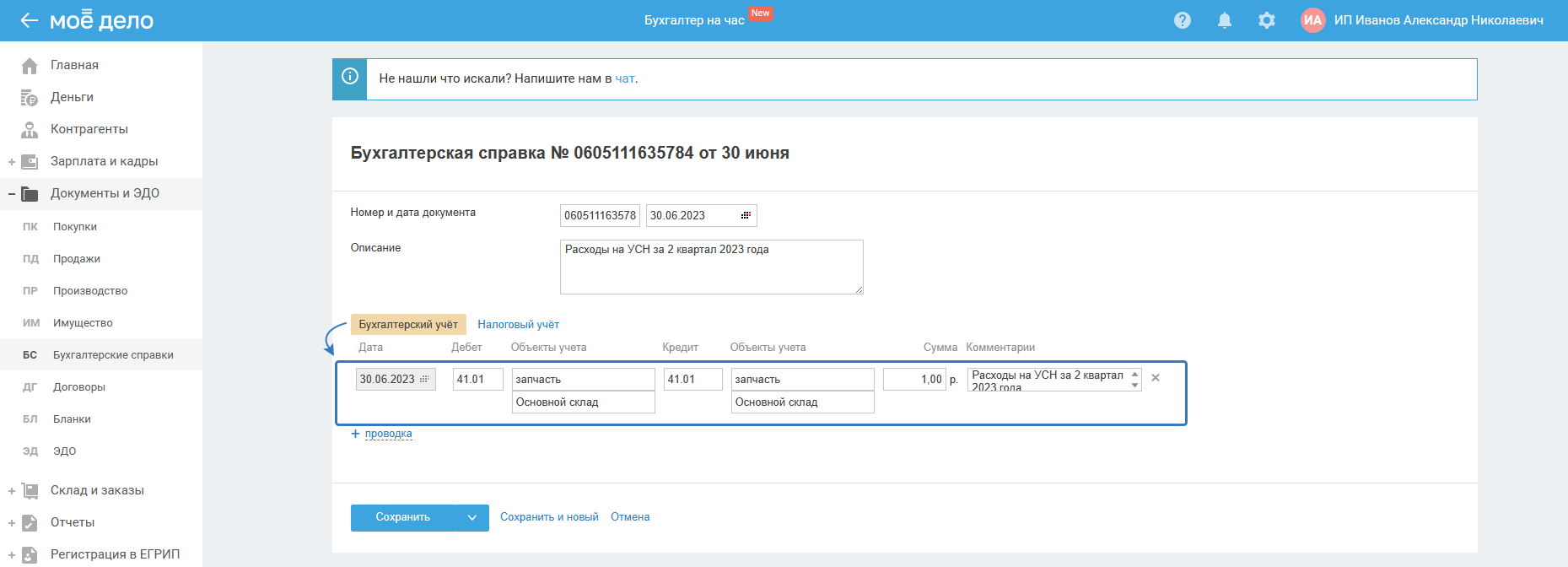Open Покупки in sidebar
1568x567 pixels.
pyautogui.click(x=75, y=227)
